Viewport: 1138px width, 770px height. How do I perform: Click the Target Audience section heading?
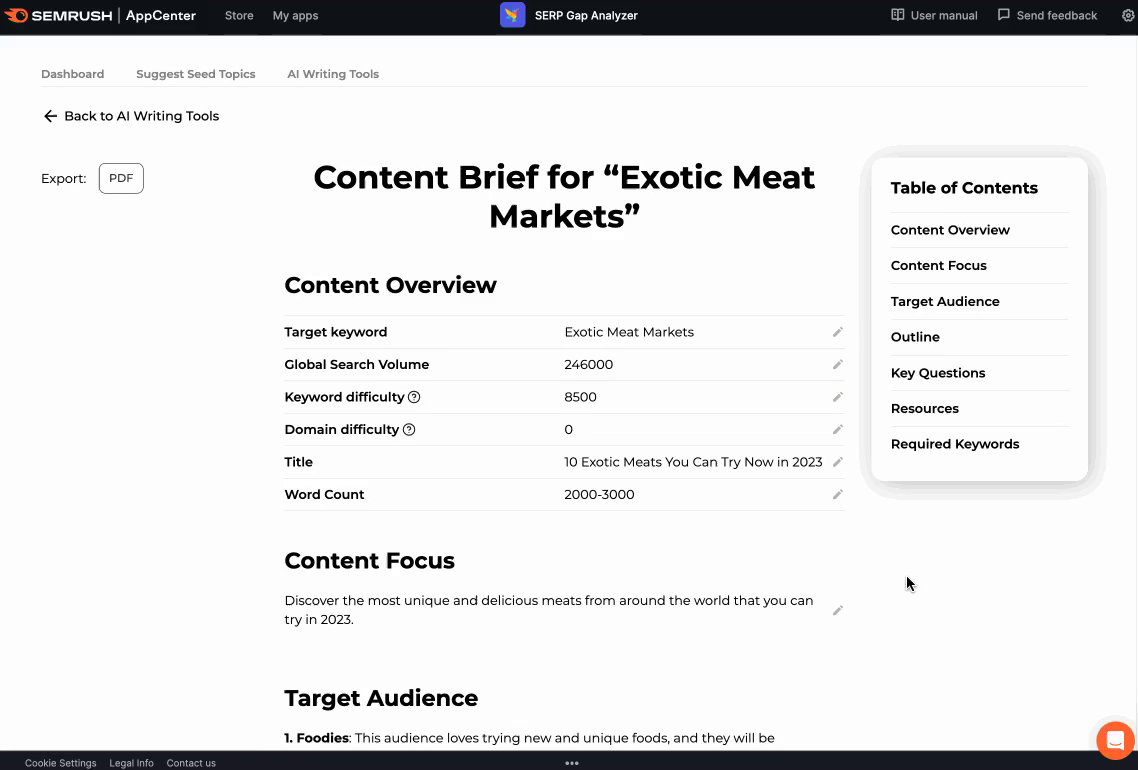pyautogui.click(x=381, y=698)
